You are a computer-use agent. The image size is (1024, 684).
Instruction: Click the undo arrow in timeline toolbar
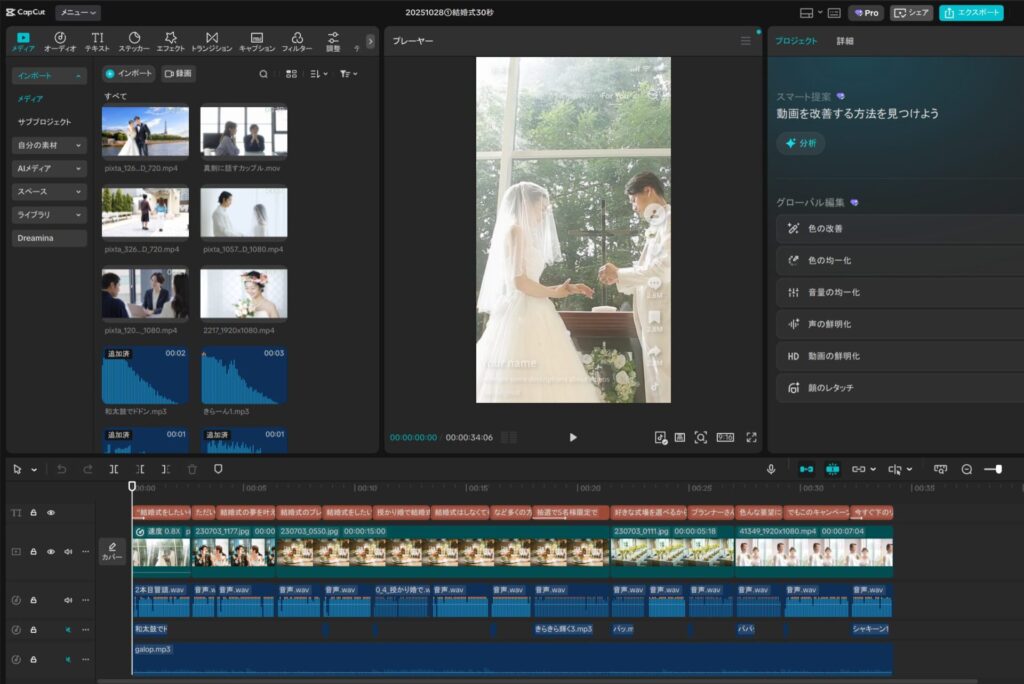click(x=61, y=469)
